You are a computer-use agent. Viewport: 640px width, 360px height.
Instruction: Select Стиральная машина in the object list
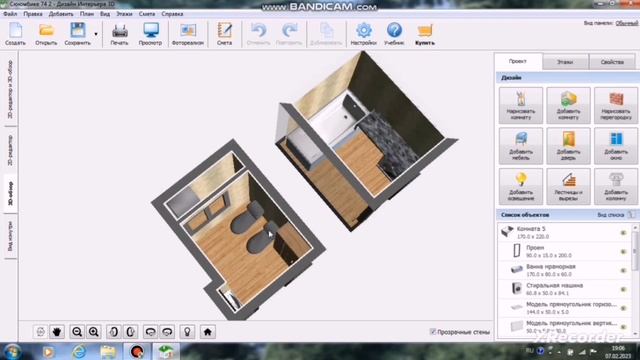coord(563,289)
